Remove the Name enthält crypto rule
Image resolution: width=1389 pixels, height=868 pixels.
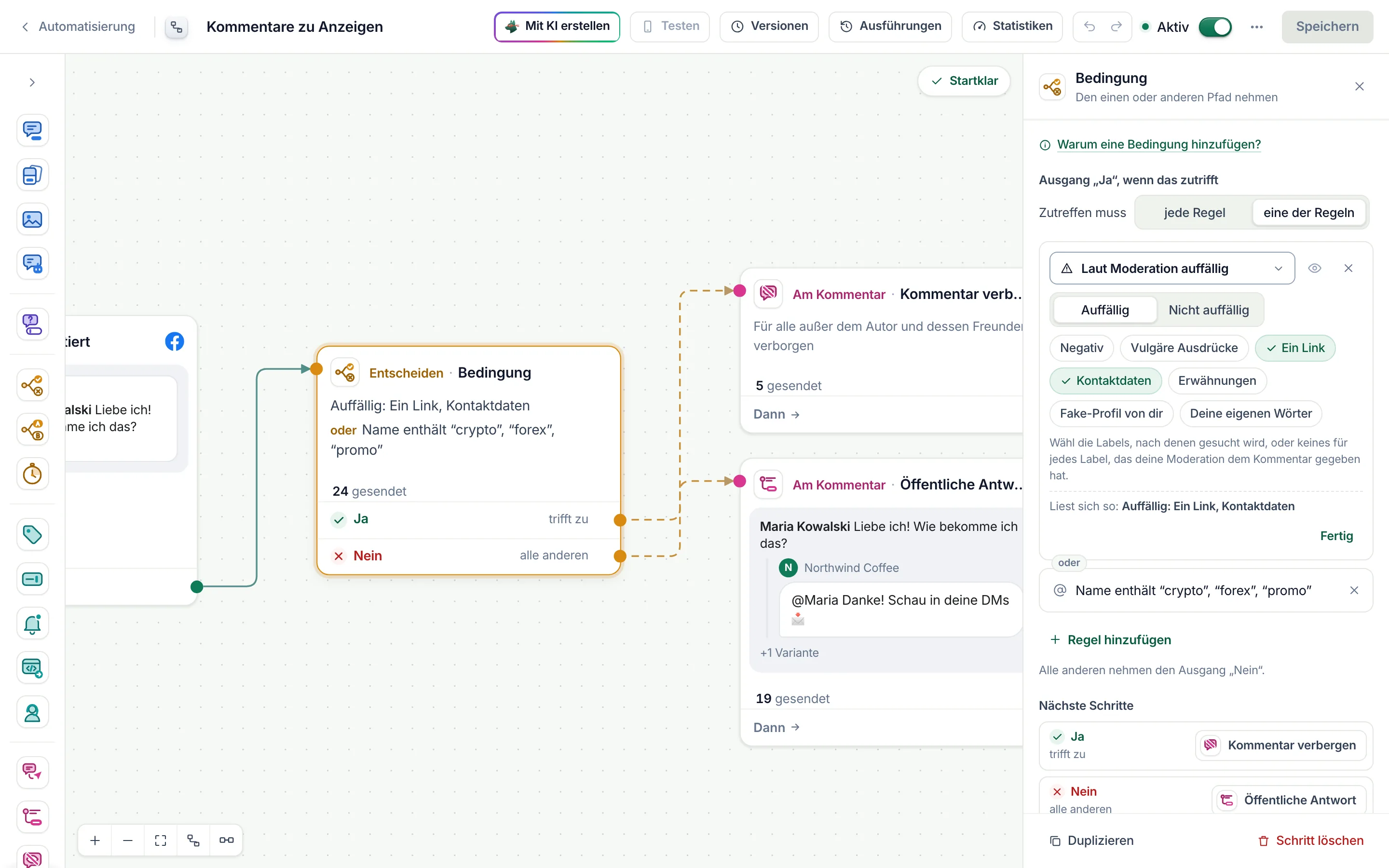pos(1354,590)
